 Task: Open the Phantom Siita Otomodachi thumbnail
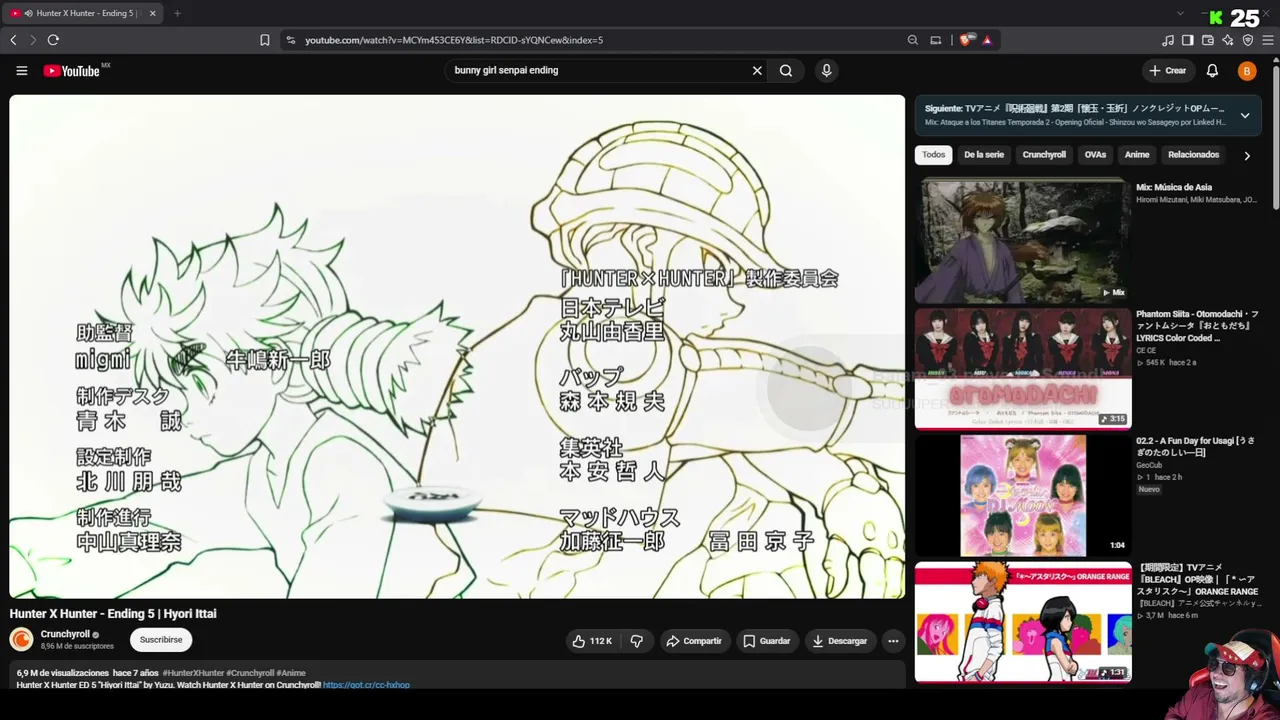1023,368
